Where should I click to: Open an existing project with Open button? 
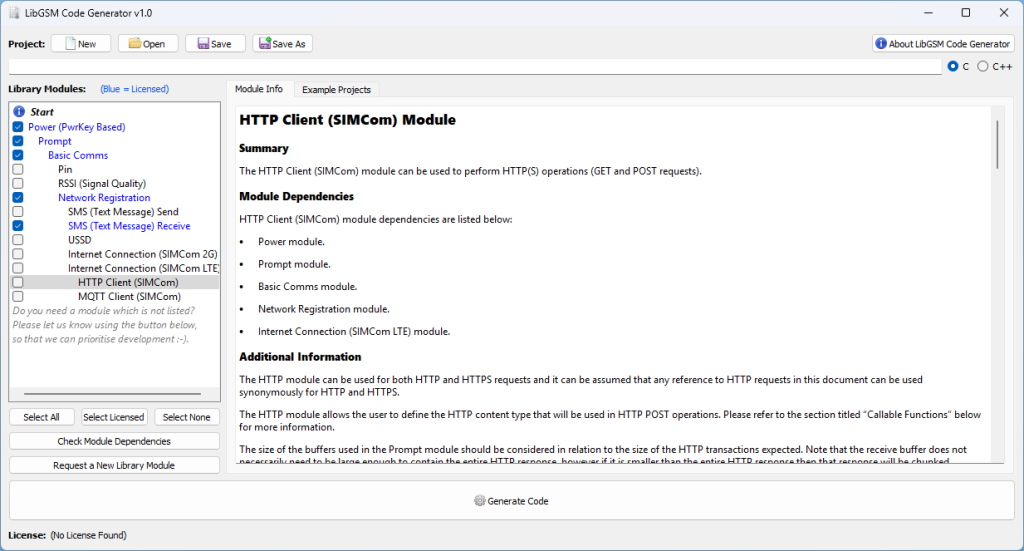(x=148, y=44)
